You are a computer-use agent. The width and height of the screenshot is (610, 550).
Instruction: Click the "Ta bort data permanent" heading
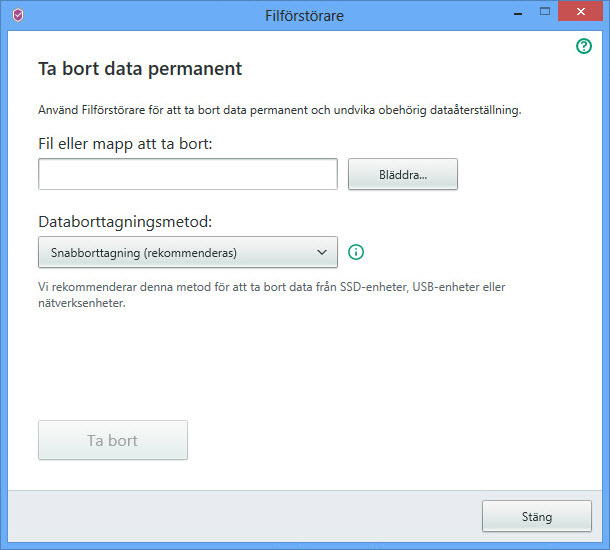coord(140,69)
